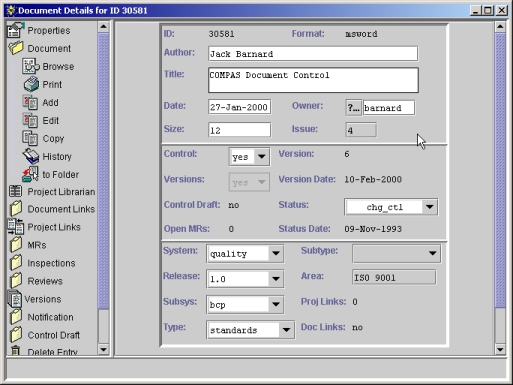The image size is (513, 385).
Task: Open the History icon
Action: click(x=31, y=156)
